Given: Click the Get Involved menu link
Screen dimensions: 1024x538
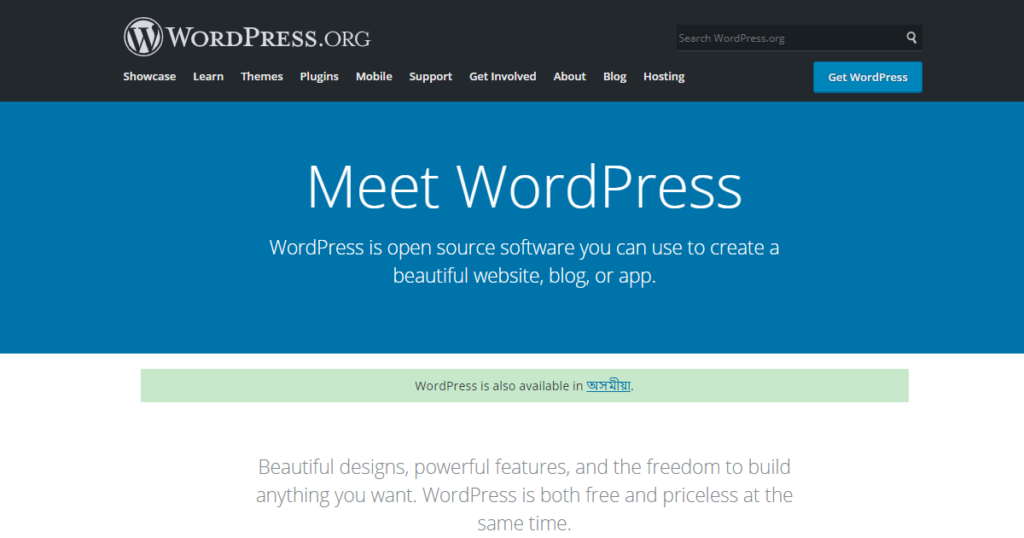Looking at the screenshot, I should click(x=502, y=77).
